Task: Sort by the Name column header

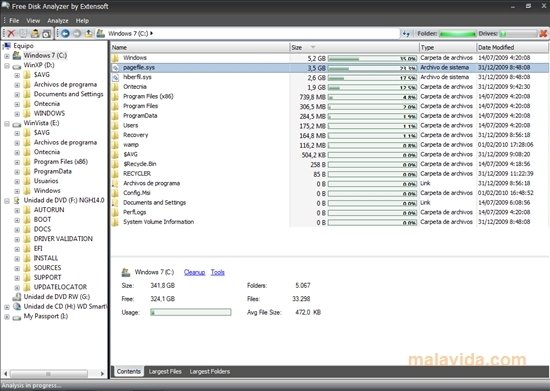Action: [200, 47]
